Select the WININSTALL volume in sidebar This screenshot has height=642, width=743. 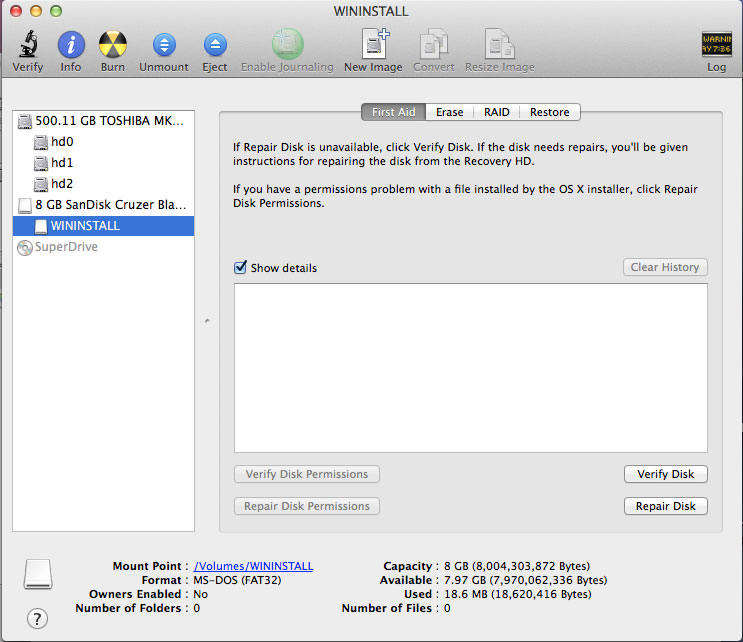tap(104, 226)
